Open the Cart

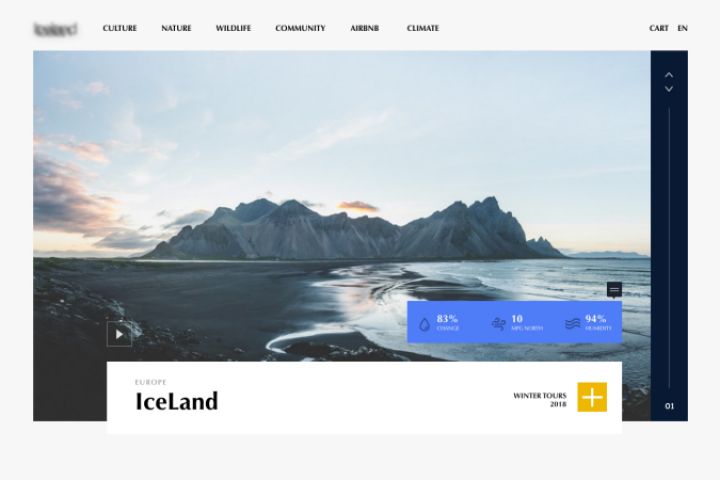[659, 28]
